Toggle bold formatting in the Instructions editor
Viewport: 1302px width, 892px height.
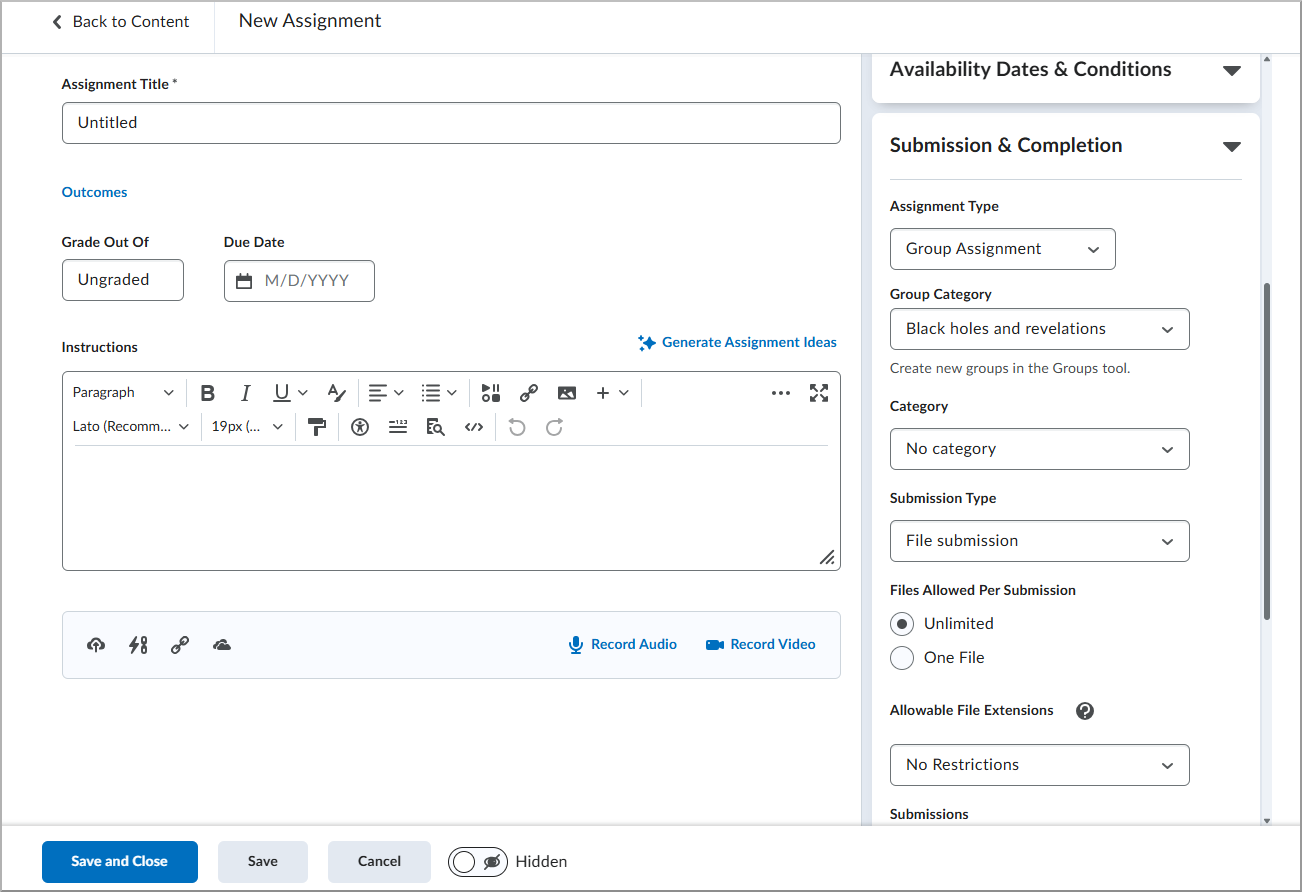tap(208, 393)
